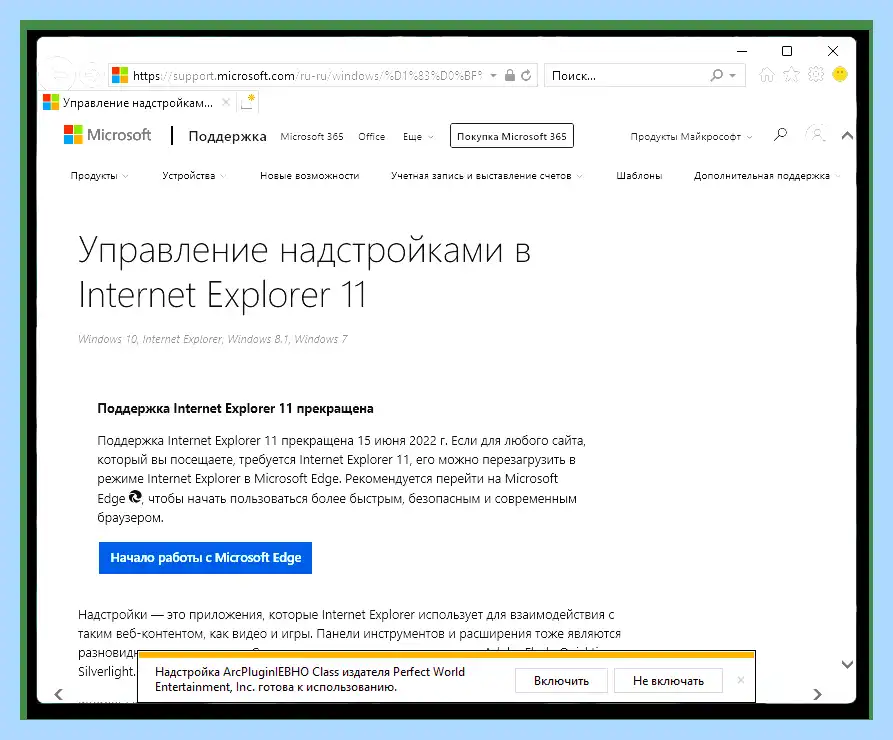Viewport: 893px width, 740px height.
Task: Click the ArcPluginIEBHO Class notification text
Action: 310,679
